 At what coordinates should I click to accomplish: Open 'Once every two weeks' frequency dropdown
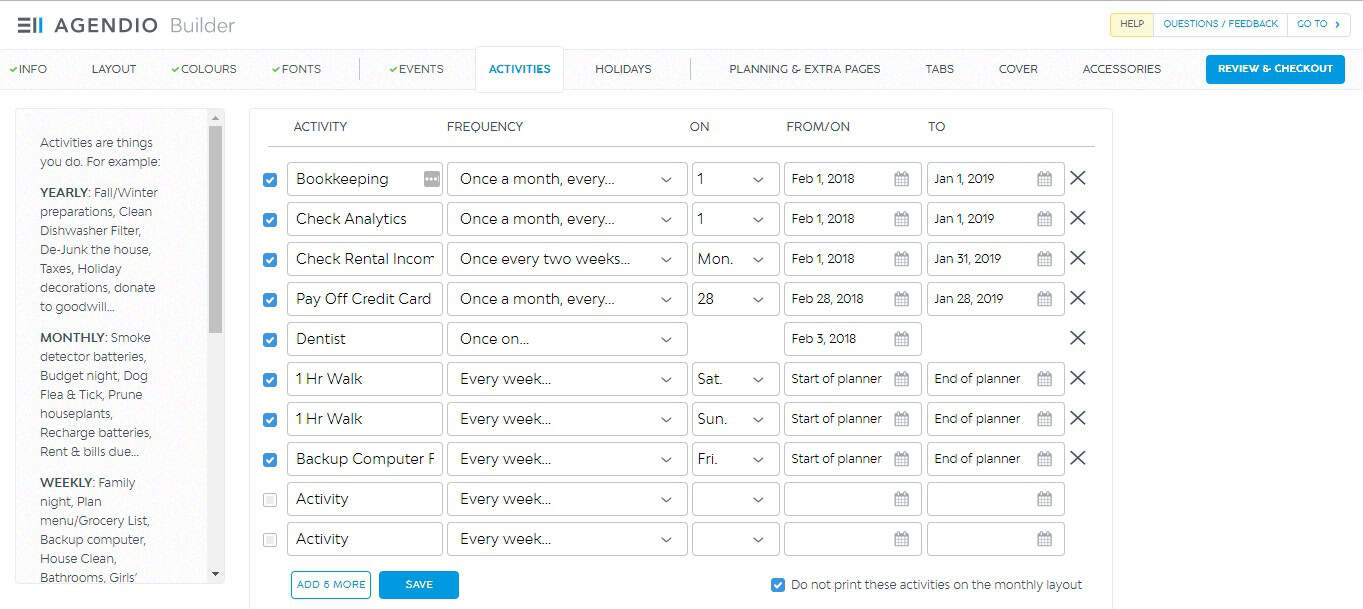[567, 259]
